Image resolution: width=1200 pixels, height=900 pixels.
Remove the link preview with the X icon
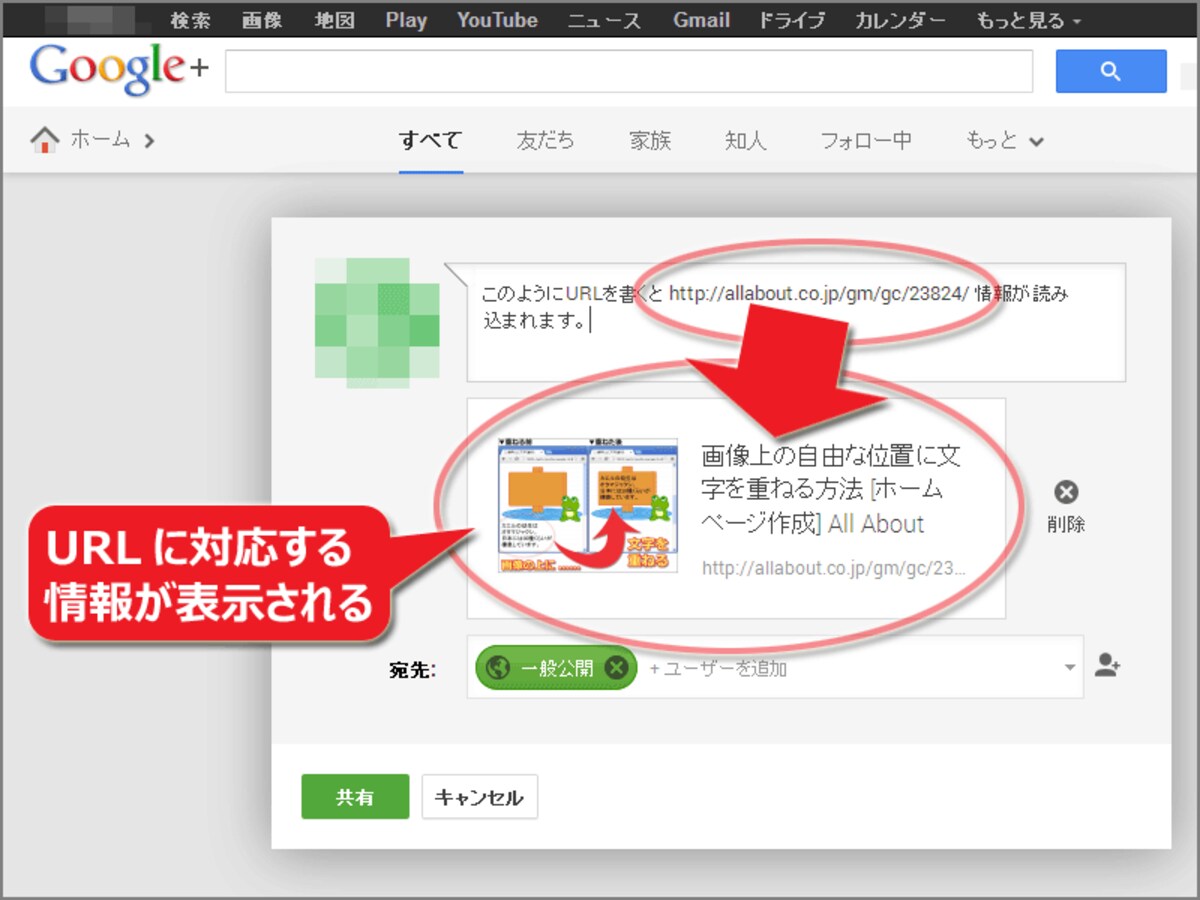coord(1067,492)
